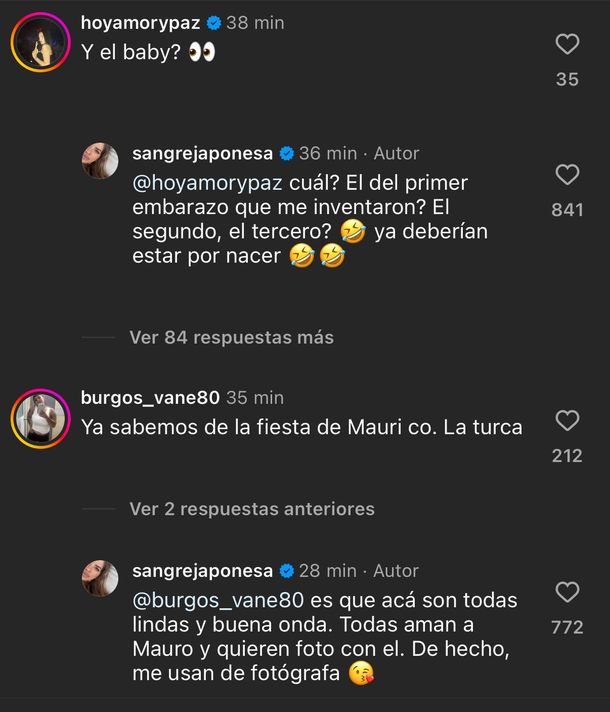Expand "Ver 2 respuestas anteriores"

[252, 509]
